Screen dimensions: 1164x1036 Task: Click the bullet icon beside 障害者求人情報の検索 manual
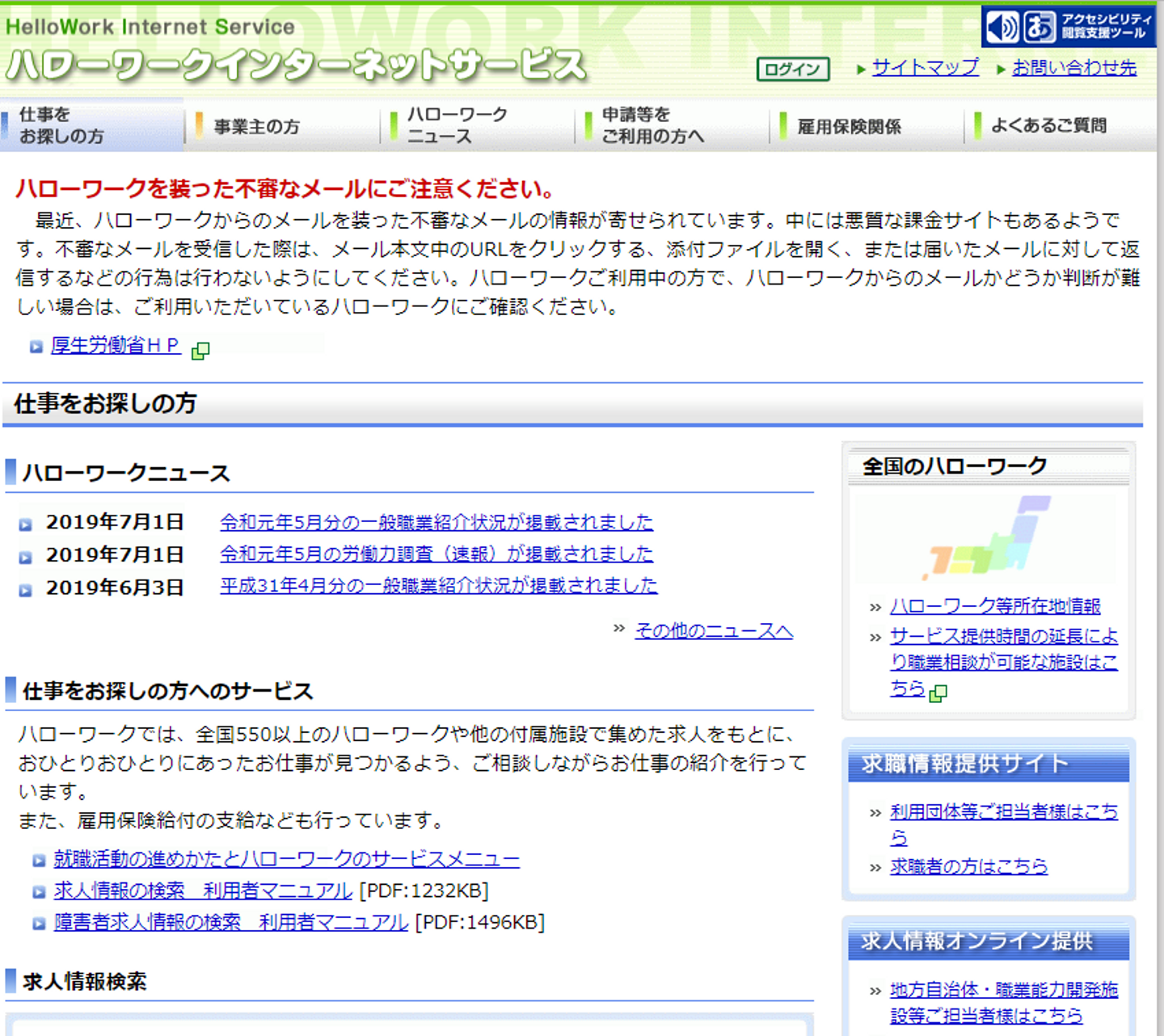pos(39,924)
